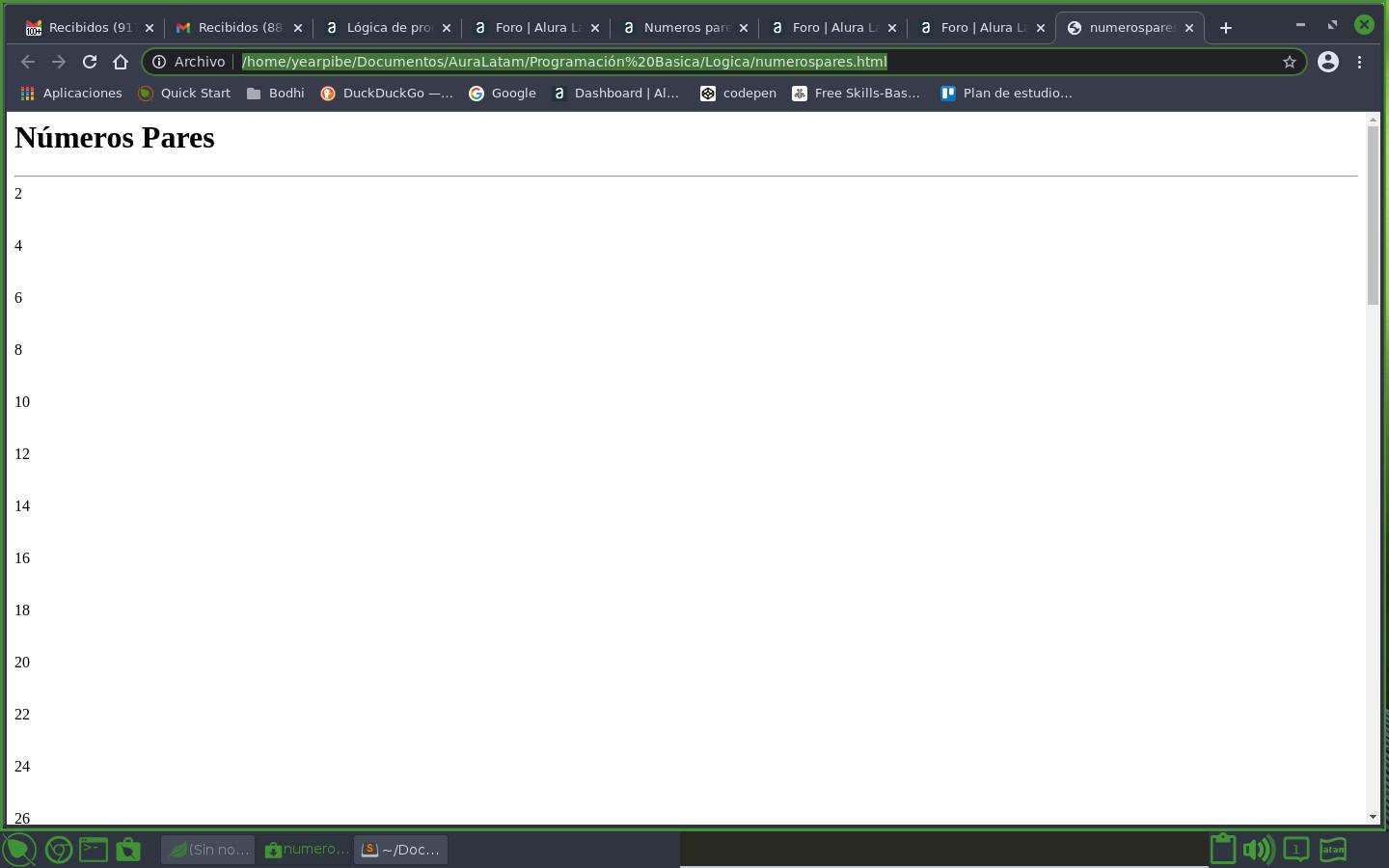This screenshot has height=868, width=1389.
Task: Close the Numeros pares tab
Action: [x=744, y=28]
